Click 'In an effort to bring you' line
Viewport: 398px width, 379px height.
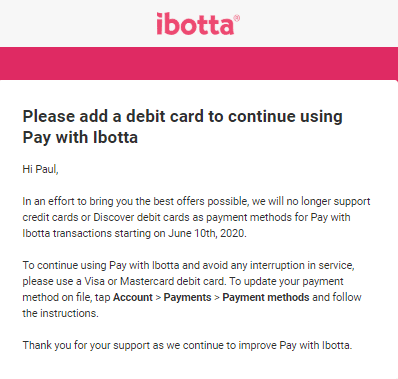click(196, 201)
